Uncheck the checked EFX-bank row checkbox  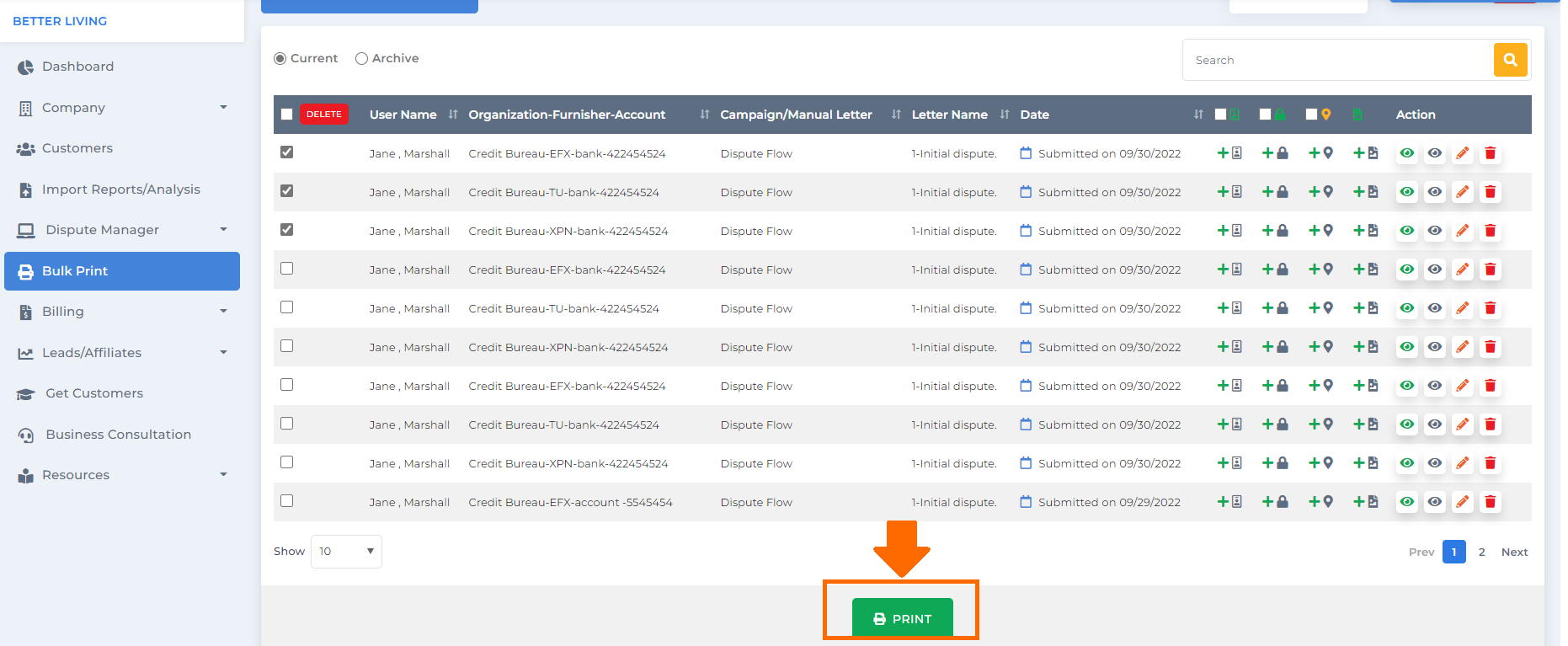point(287,152)
